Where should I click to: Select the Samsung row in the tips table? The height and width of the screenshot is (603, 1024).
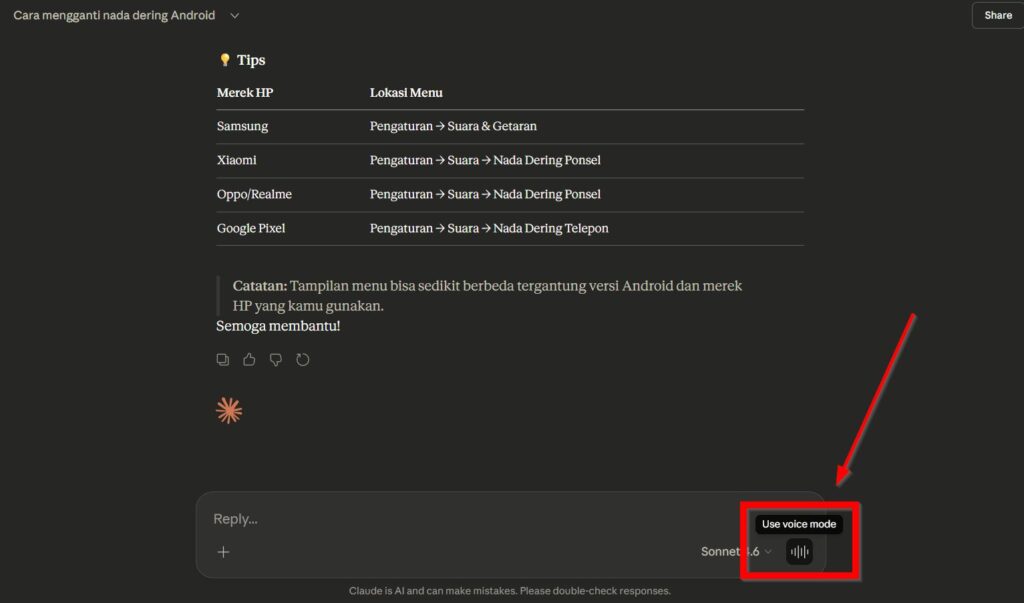[241, 126]
